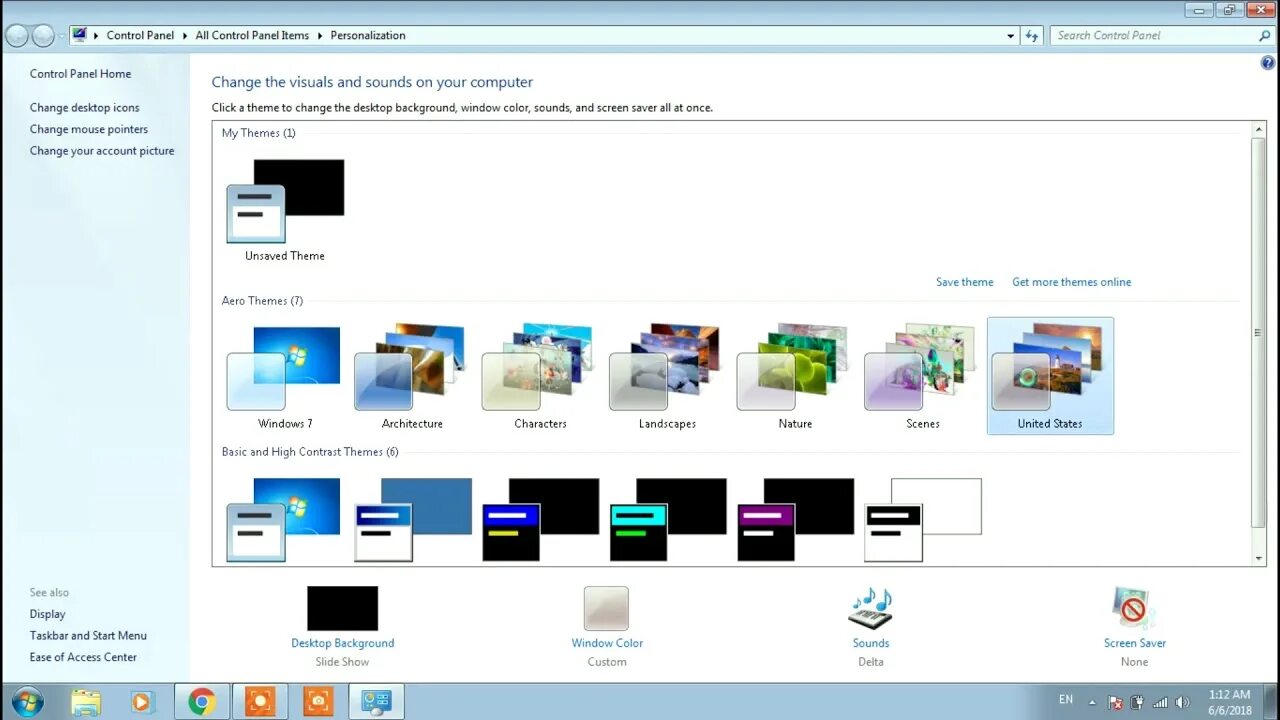Open Change desktop icons
Viewport: 1280px width, 720px height.
coord(85,108)
